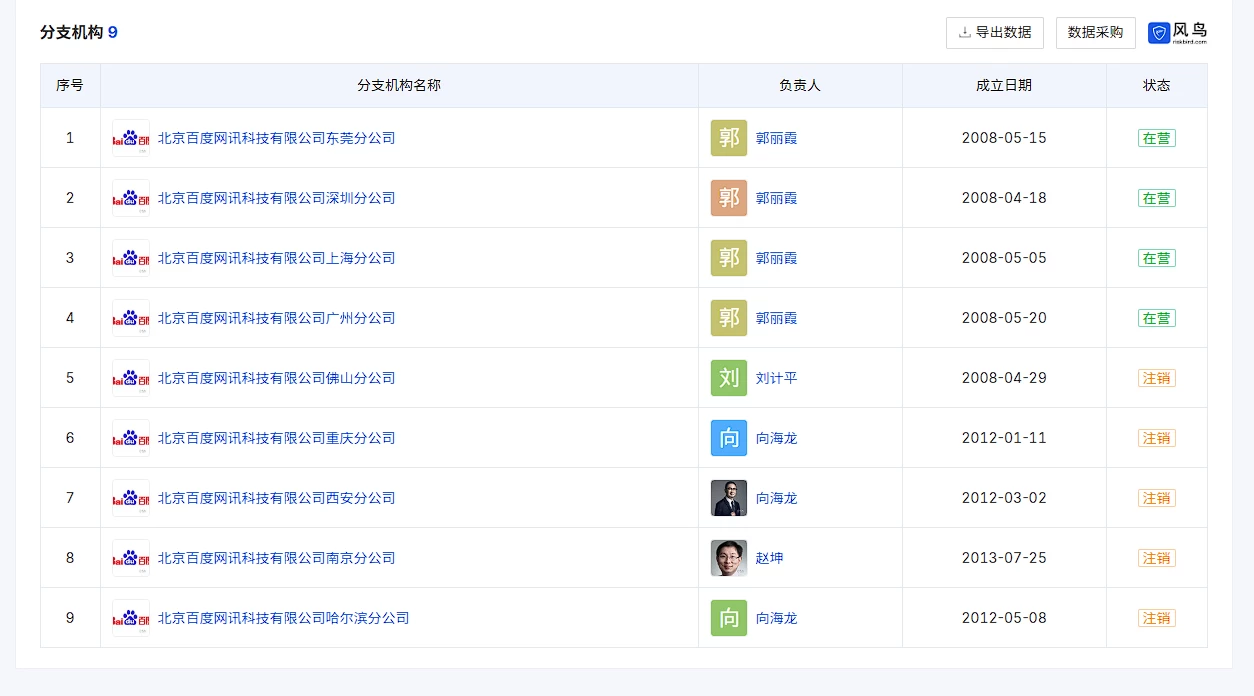Screen dimensions: 1254x696
Task: Click 在营 status tag in 东莞分公司 row
Action: (x=1156, y=138)
